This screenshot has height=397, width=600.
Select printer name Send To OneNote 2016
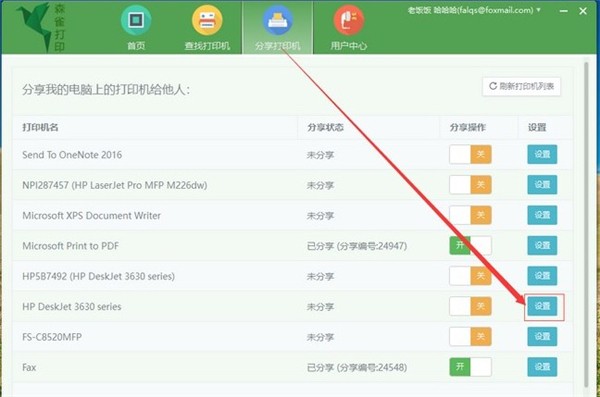(x=72, y=155)
